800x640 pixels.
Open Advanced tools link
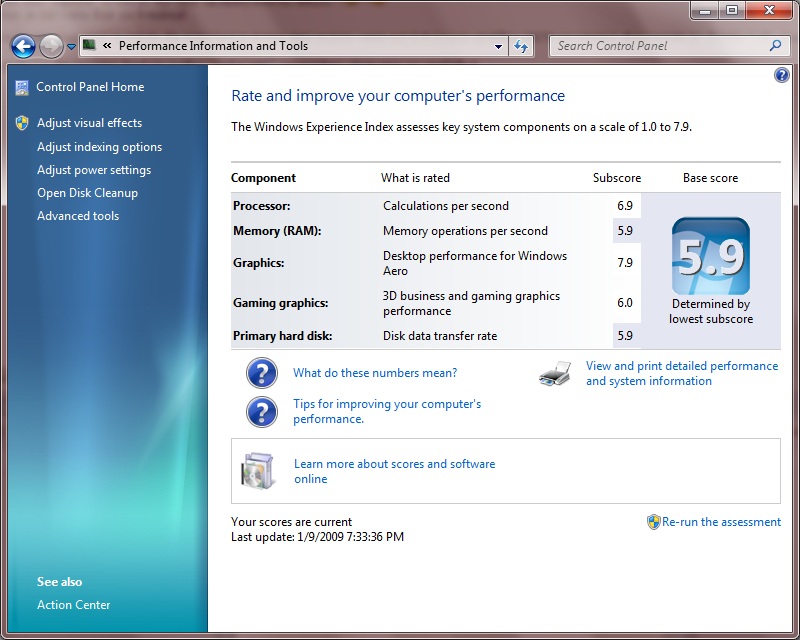[x=78, y=216]
